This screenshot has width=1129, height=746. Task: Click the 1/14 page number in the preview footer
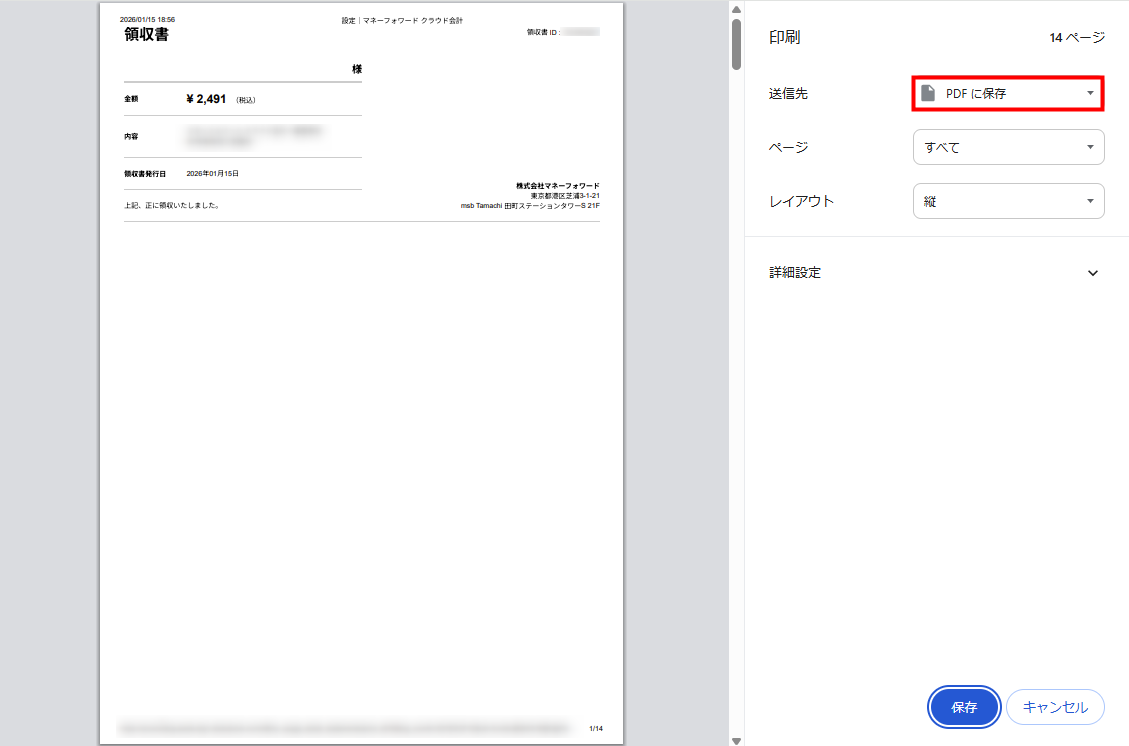(x=596, y=728)
